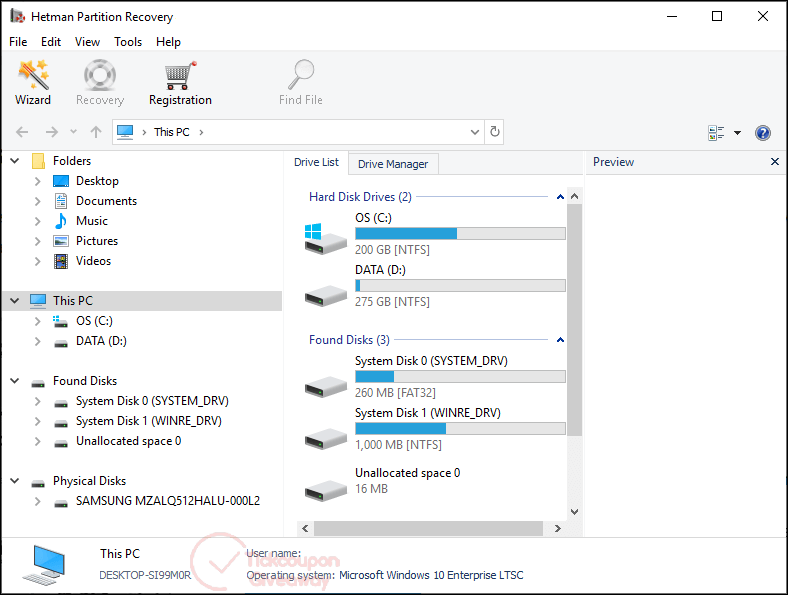Screen dimensions: 788x595
Task: Collapse the This PC tree node
Action: pyautogui.click(x=15, y=301)
